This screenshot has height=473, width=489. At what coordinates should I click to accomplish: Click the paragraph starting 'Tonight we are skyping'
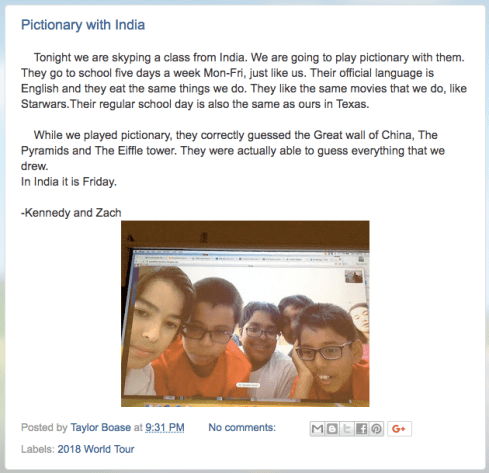(244, 81)
